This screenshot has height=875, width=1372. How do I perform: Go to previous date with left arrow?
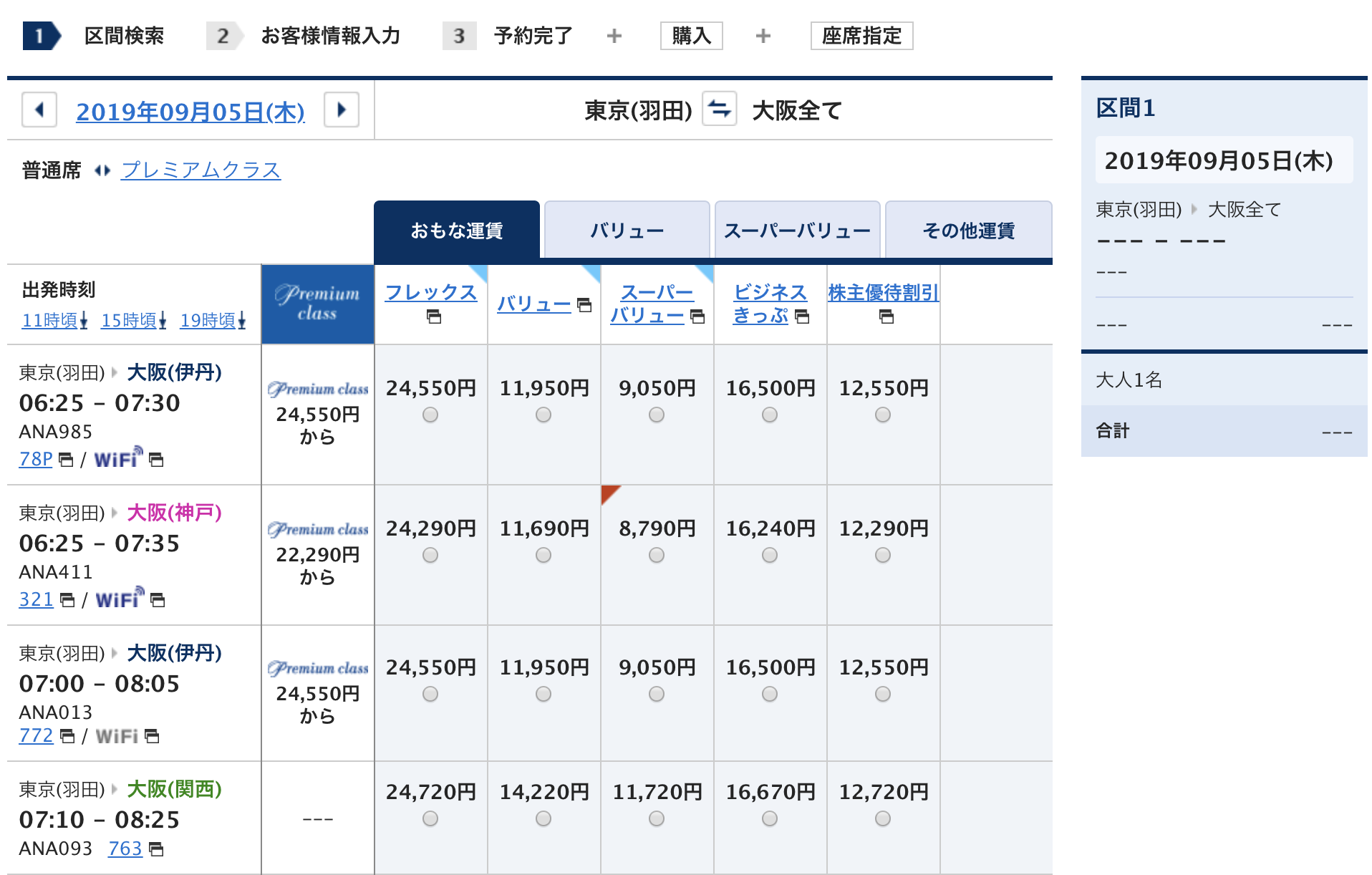39,110
